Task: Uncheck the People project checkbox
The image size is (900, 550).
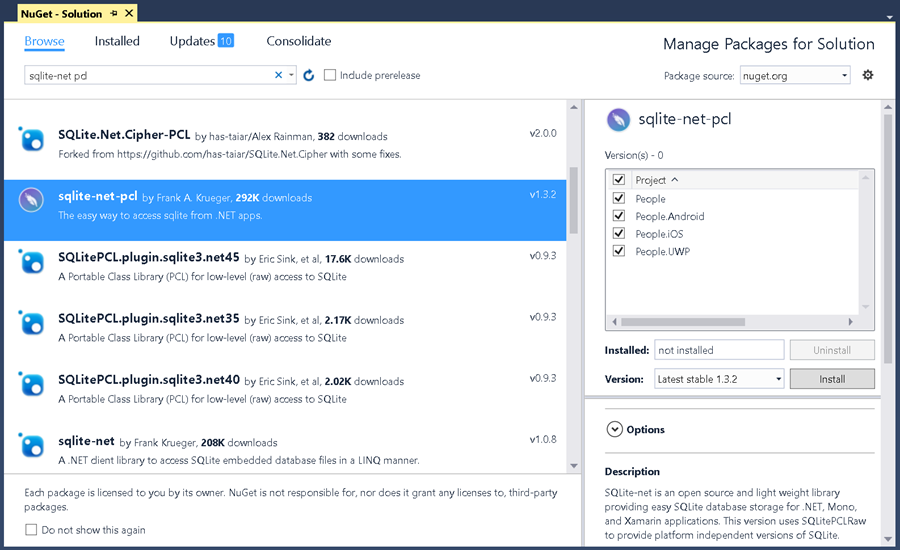Action: point(619,198)
